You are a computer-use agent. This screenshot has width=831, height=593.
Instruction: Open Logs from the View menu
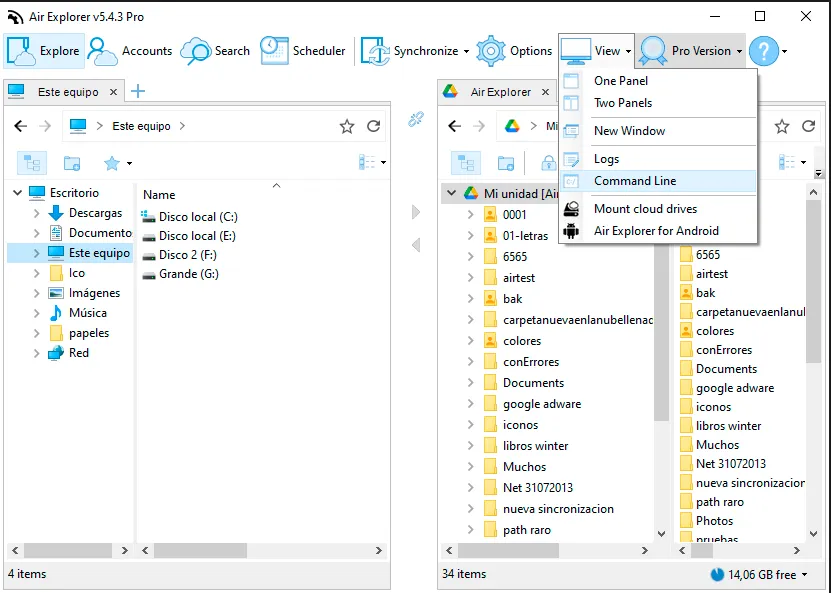[658, 159]
